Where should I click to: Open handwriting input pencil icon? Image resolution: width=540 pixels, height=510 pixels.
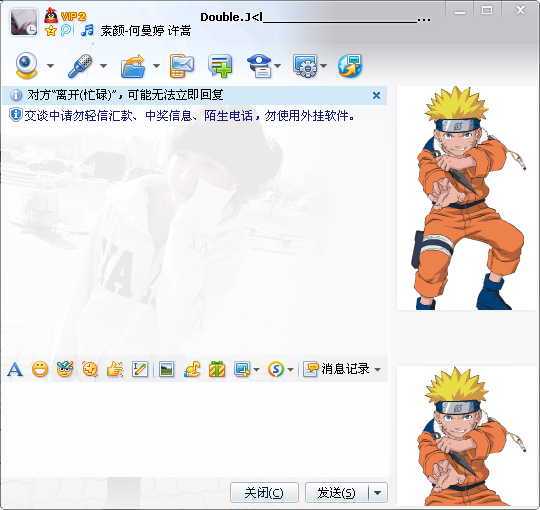[x=140, y=370]
